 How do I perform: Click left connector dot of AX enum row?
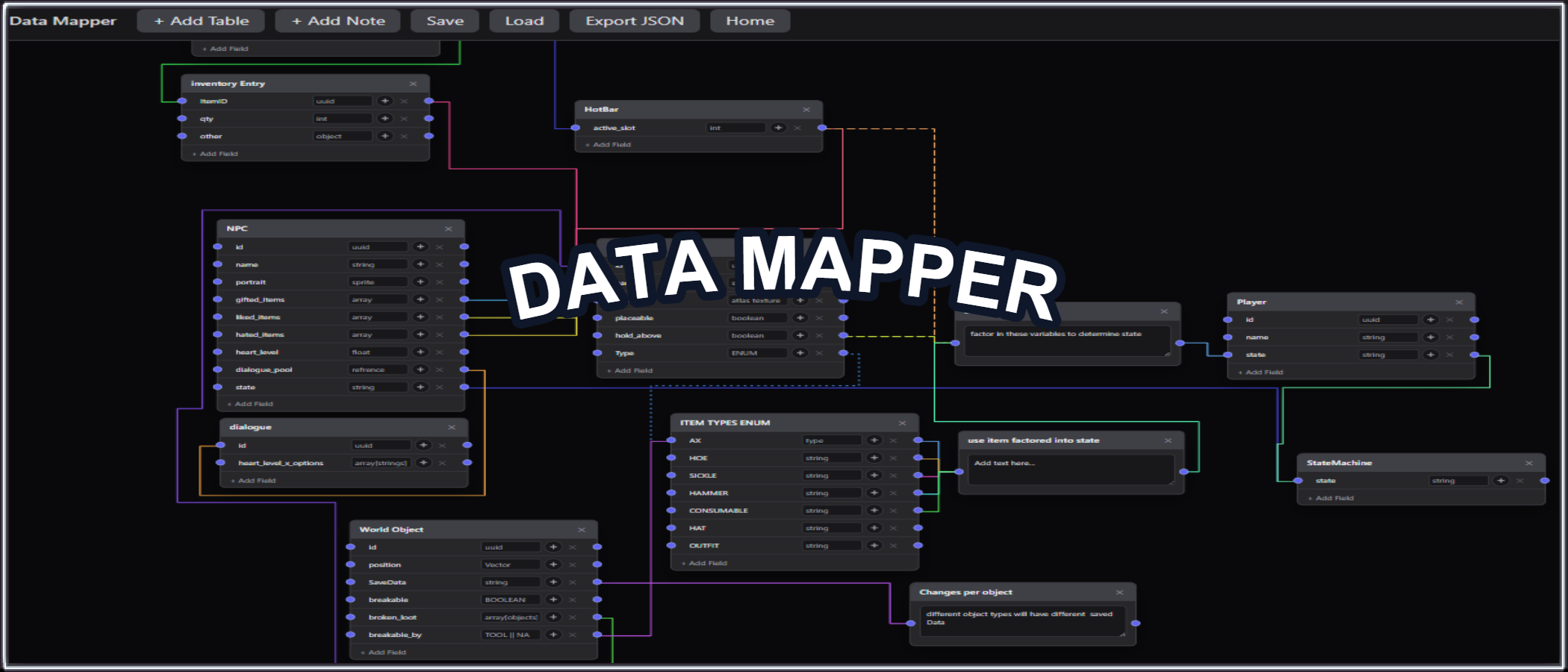[671, 441]
